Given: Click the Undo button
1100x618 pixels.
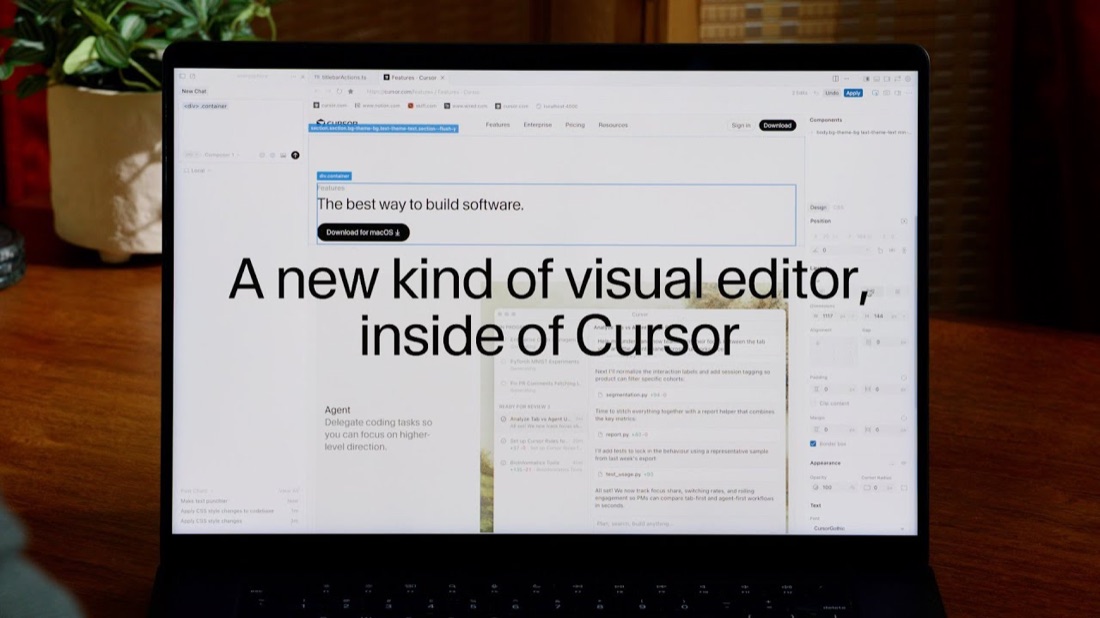Looking at the screenshot, I should (832, 93).
